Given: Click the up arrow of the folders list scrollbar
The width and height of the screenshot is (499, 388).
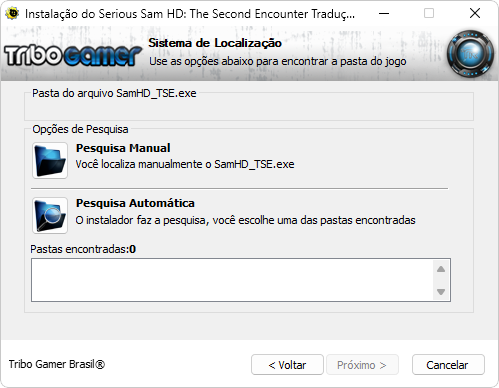Looking at the screenshot, I should click(x=441, y=269).
